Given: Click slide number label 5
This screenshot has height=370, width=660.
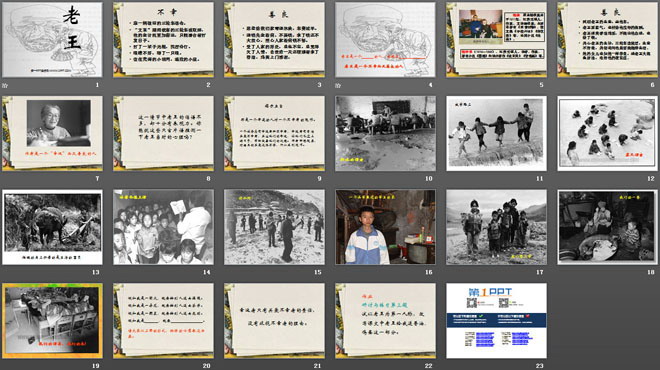Looking at the screenshot, I should pos(541,85).
